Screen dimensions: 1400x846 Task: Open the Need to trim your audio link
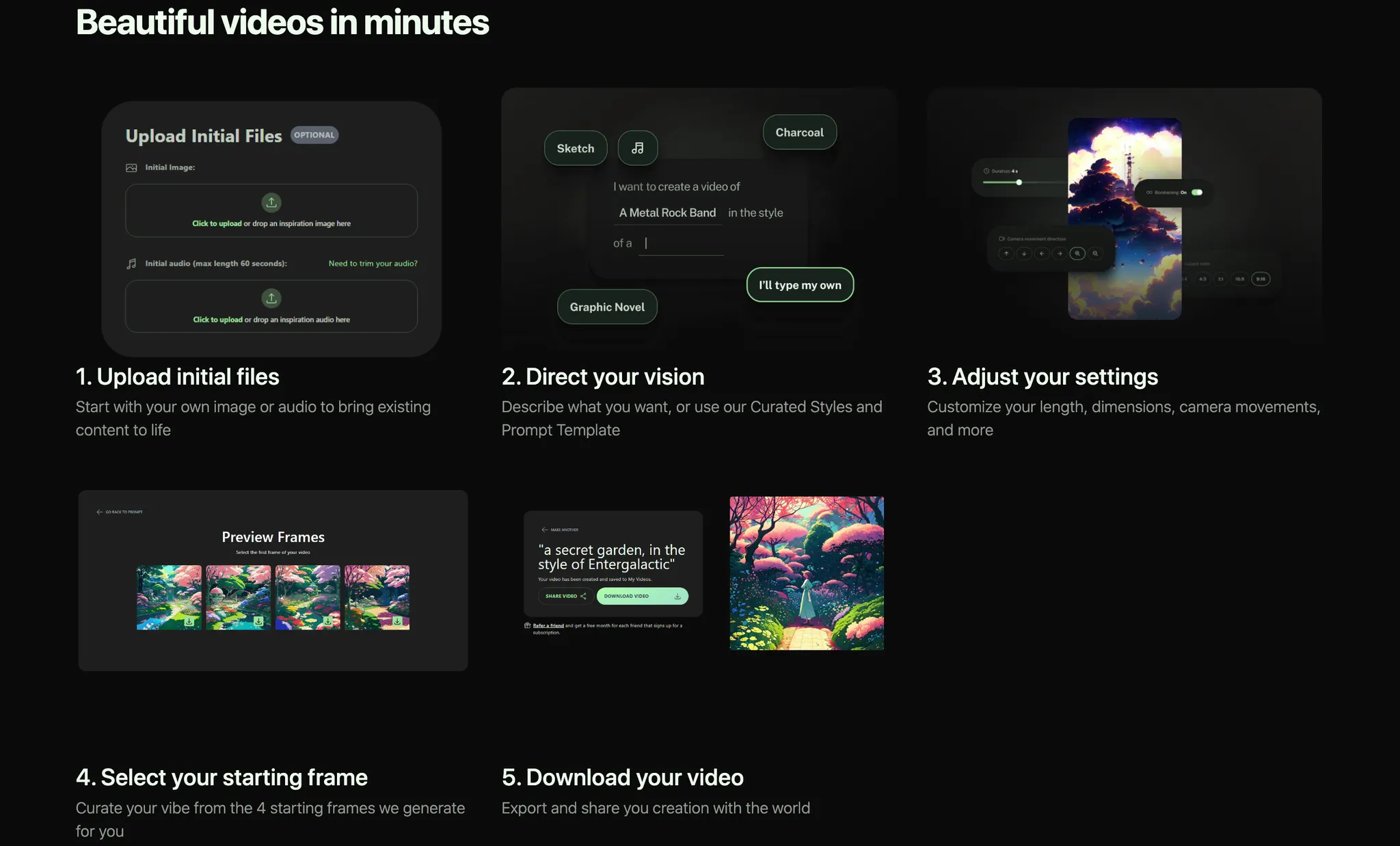pyautogui.click(x=373, y=264)
